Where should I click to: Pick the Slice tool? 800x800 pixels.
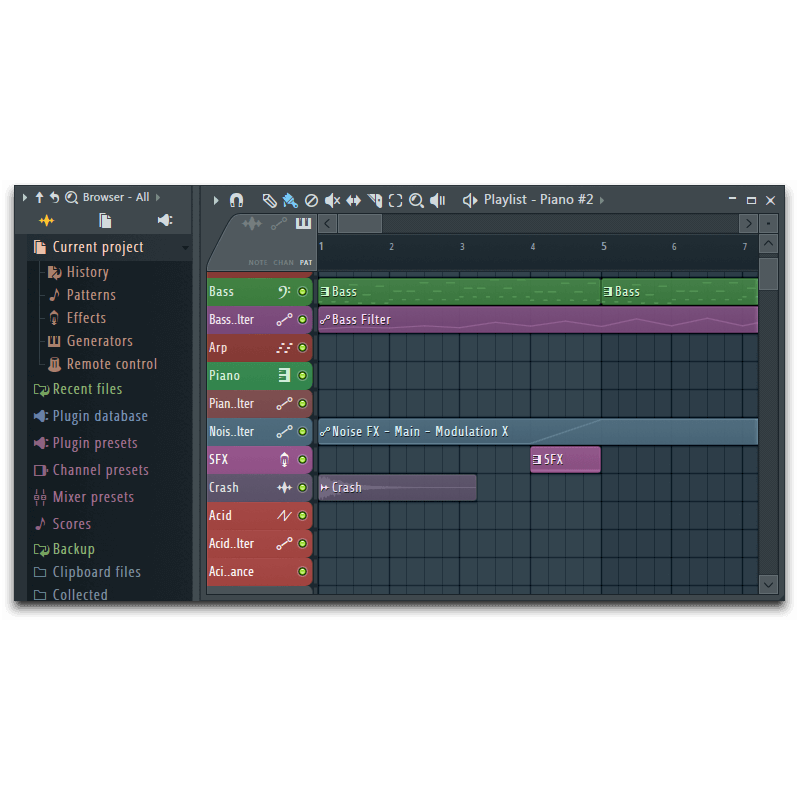click(x=375, y=199)
